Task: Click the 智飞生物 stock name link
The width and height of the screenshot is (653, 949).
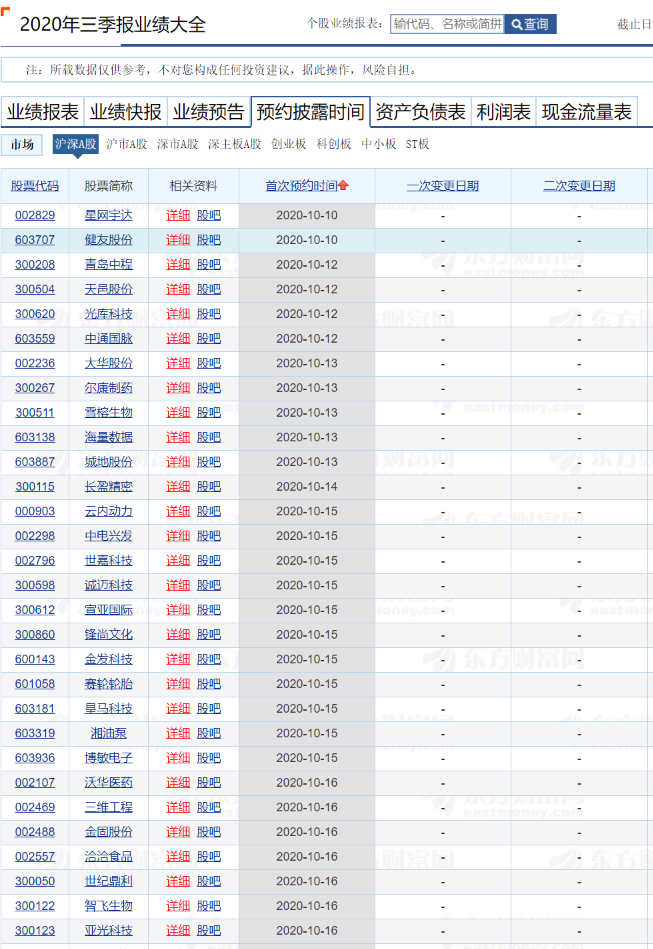Action: coord(108,906)
